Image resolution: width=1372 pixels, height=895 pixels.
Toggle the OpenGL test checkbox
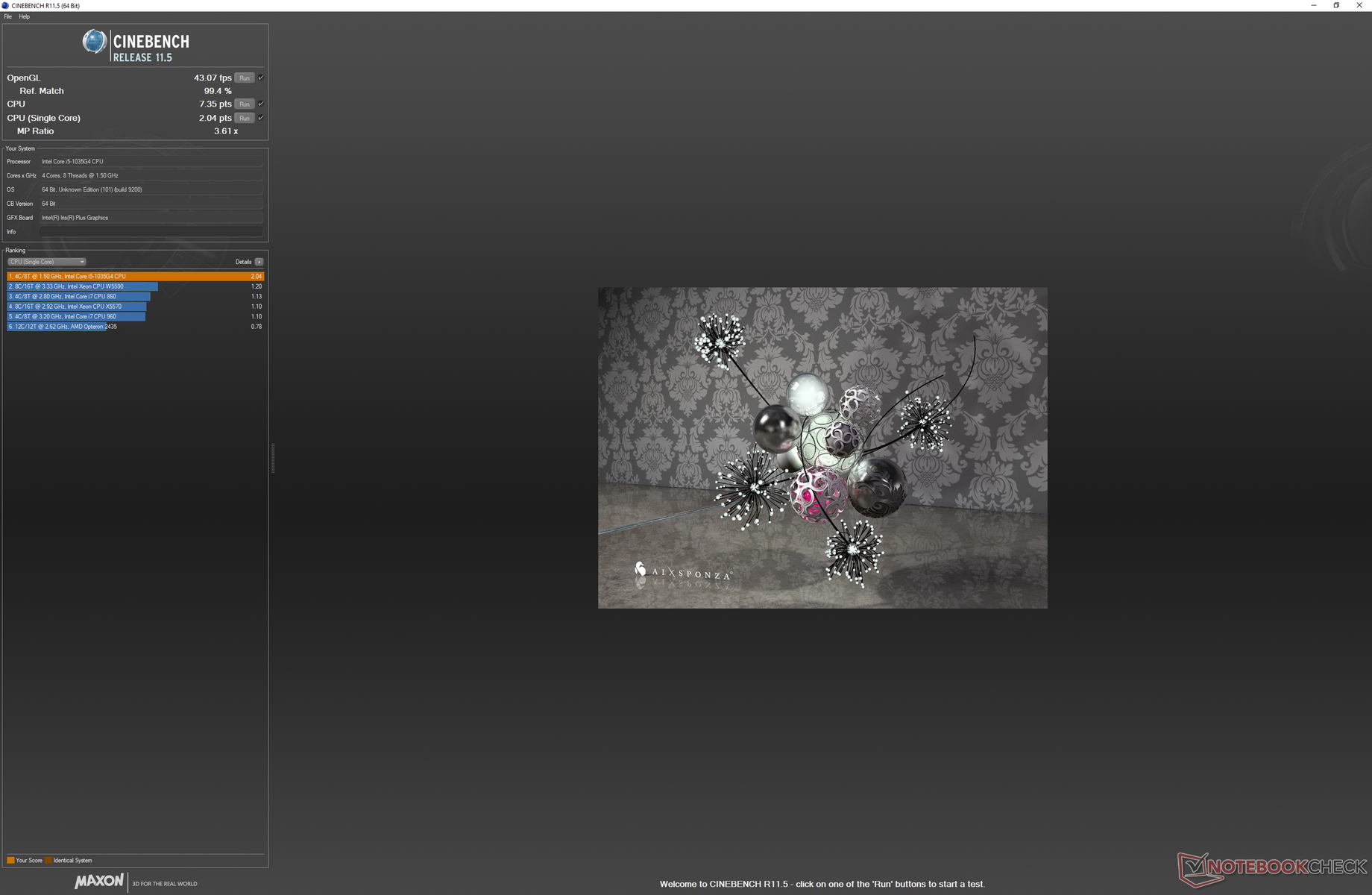[261, 78]
